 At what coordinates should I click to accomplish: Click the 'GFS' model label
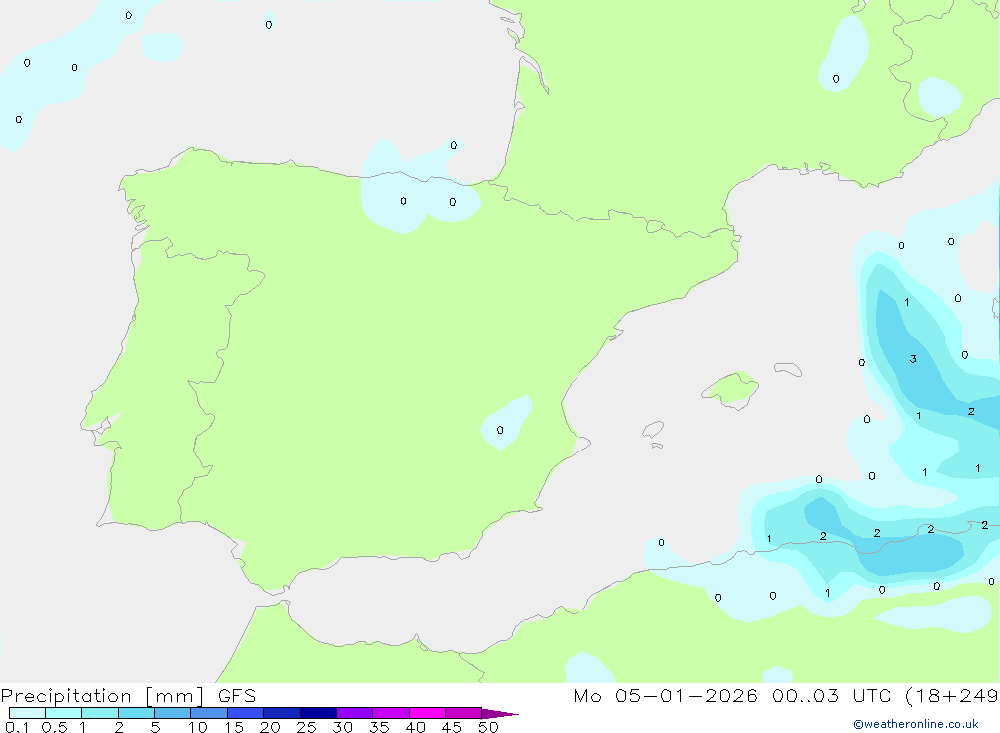[237, 695]
